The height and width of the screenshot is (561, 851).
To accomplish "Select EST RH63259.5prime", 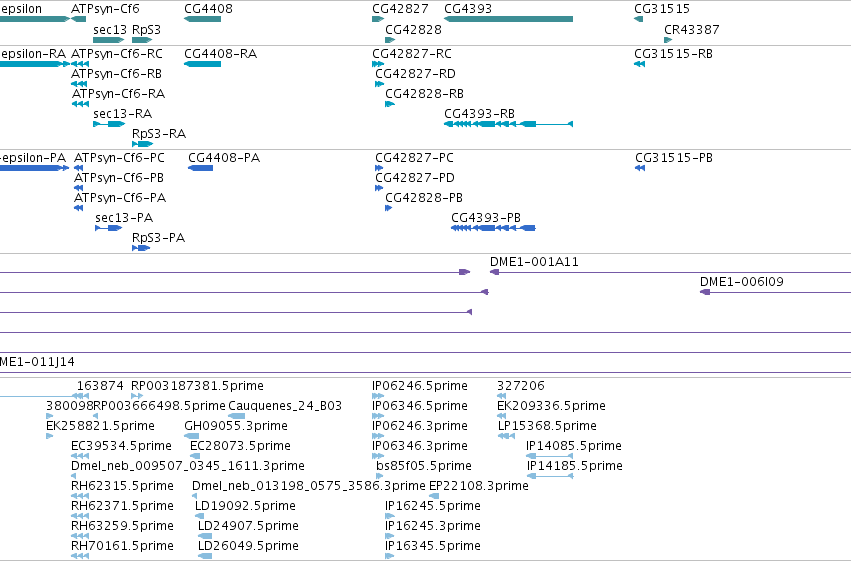I will click(123, 526).
